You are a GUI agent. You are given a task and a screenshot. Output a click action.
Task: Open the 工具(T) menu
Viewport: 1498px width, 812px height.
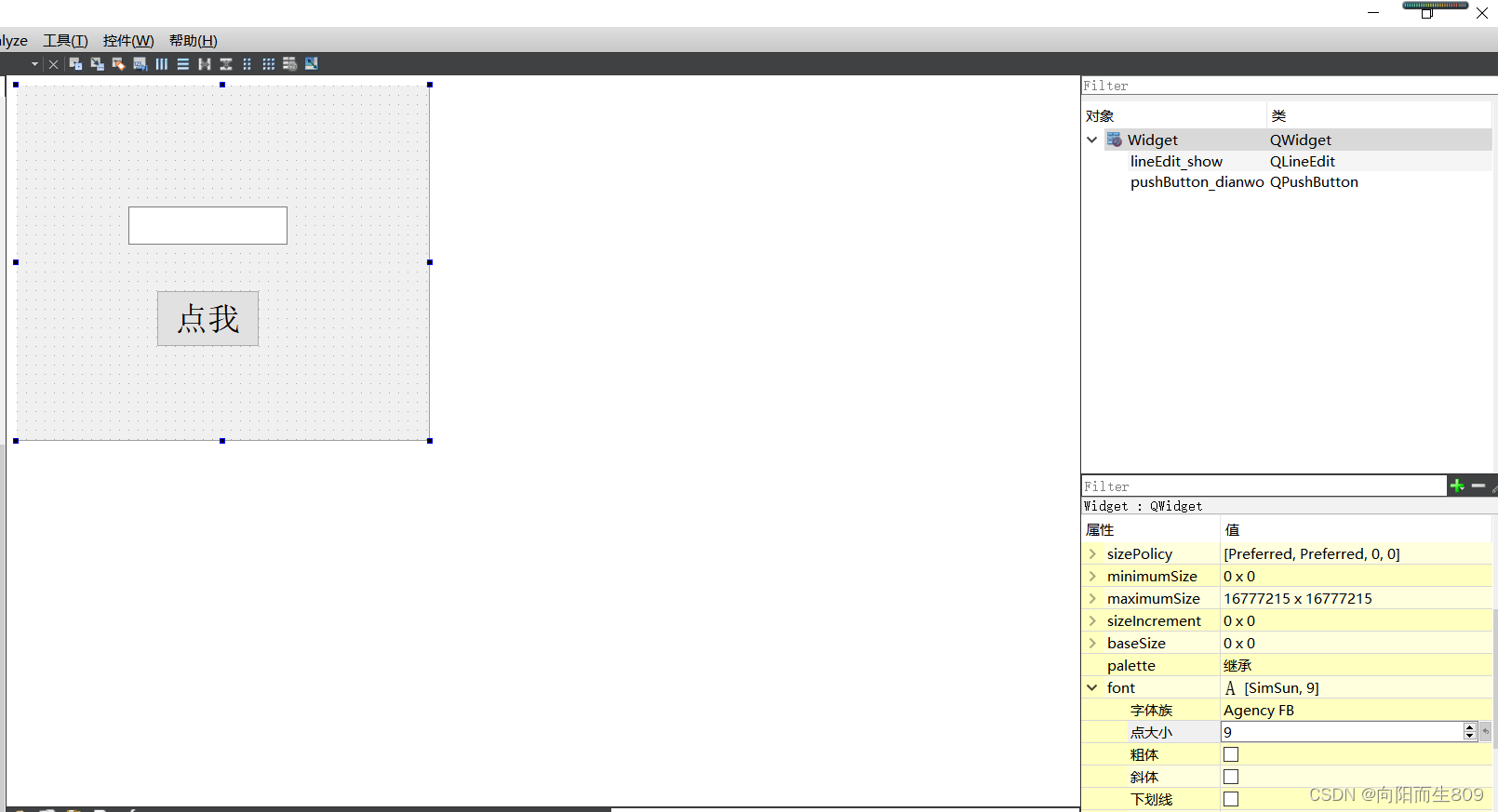tap(65, 41)
